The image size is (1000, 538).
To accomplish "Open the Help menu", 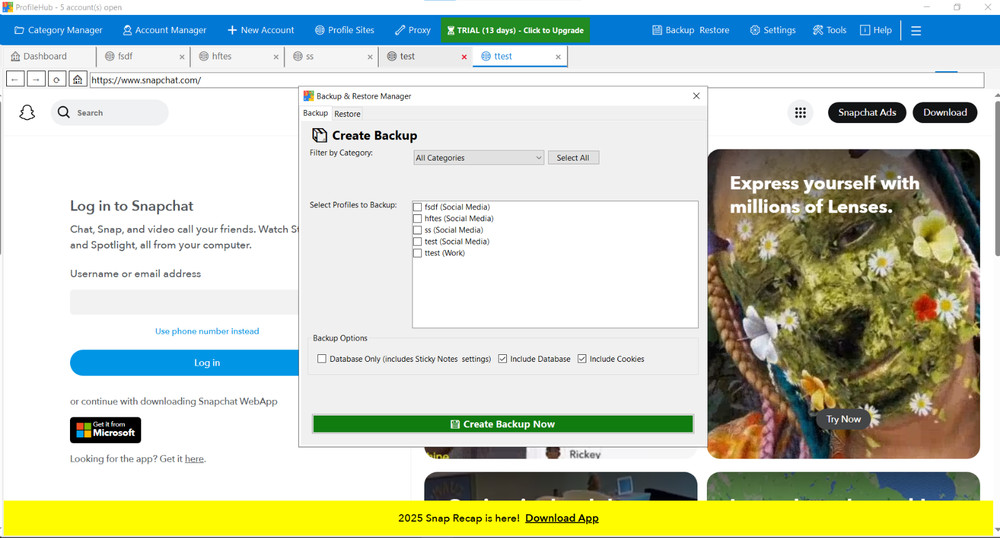I will click(x=876, y=30).
